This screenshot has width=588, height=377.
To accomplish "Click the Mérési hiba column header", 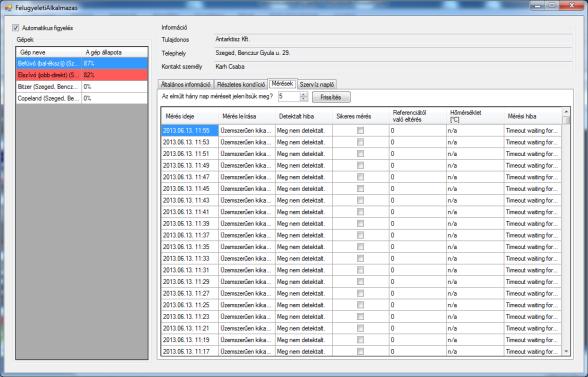I will coord(533,116).
